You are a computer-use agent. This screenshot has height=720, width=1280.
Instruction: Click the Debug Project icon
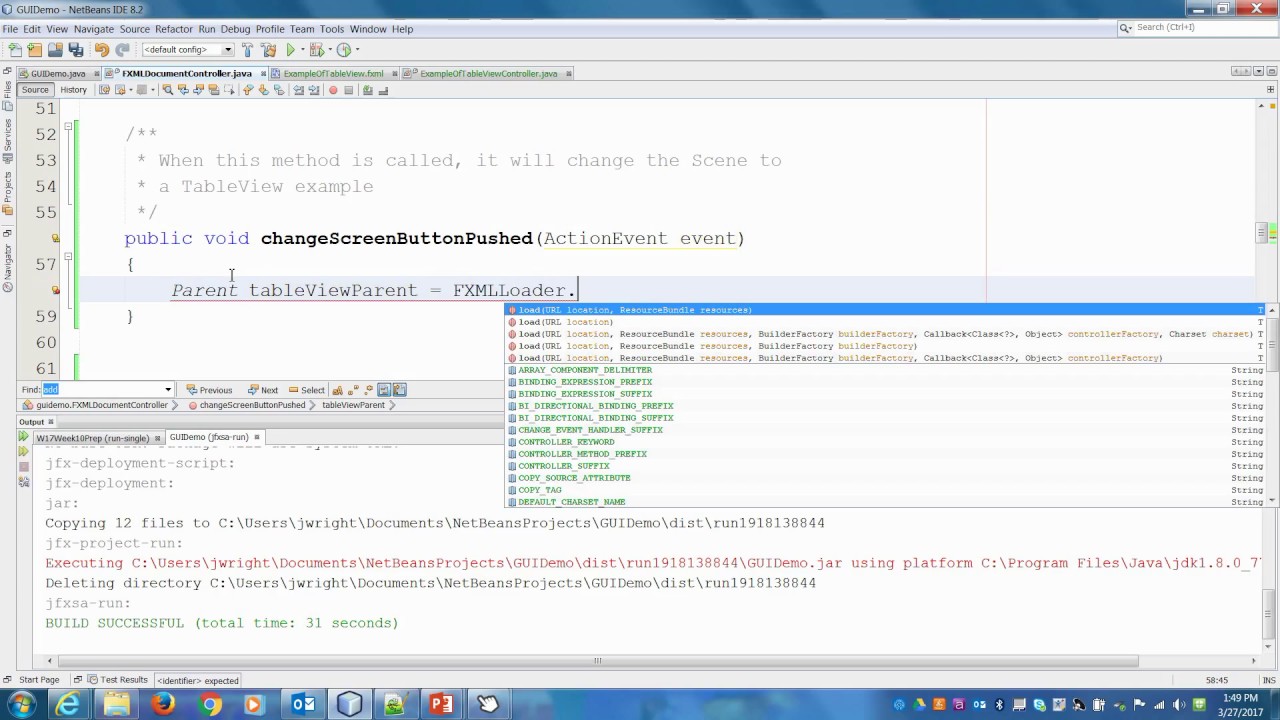318,50
